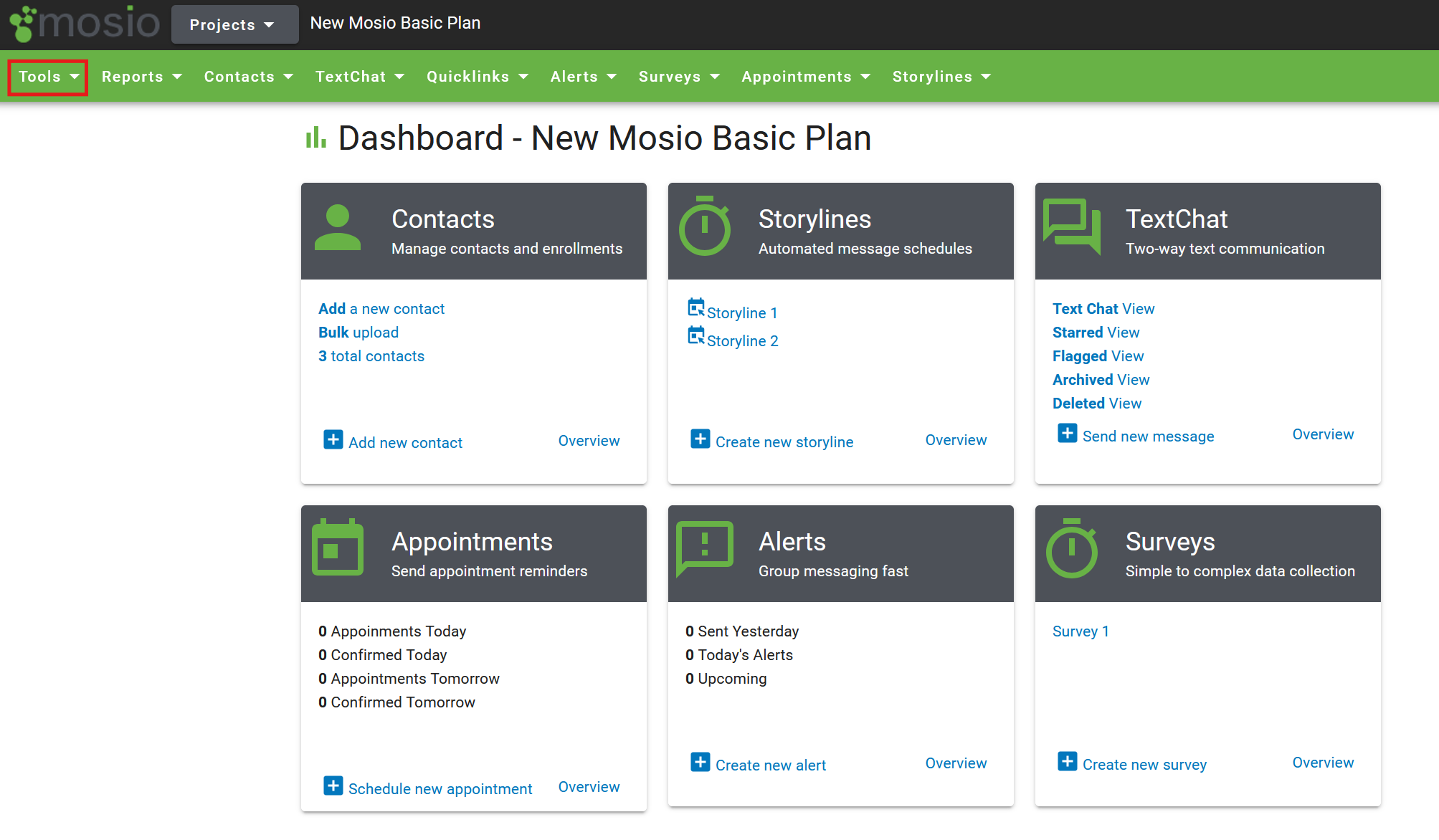The image size is (1439, 840).
Task: Expand the Surveys menu in navbar
Action: click(679, 77)
